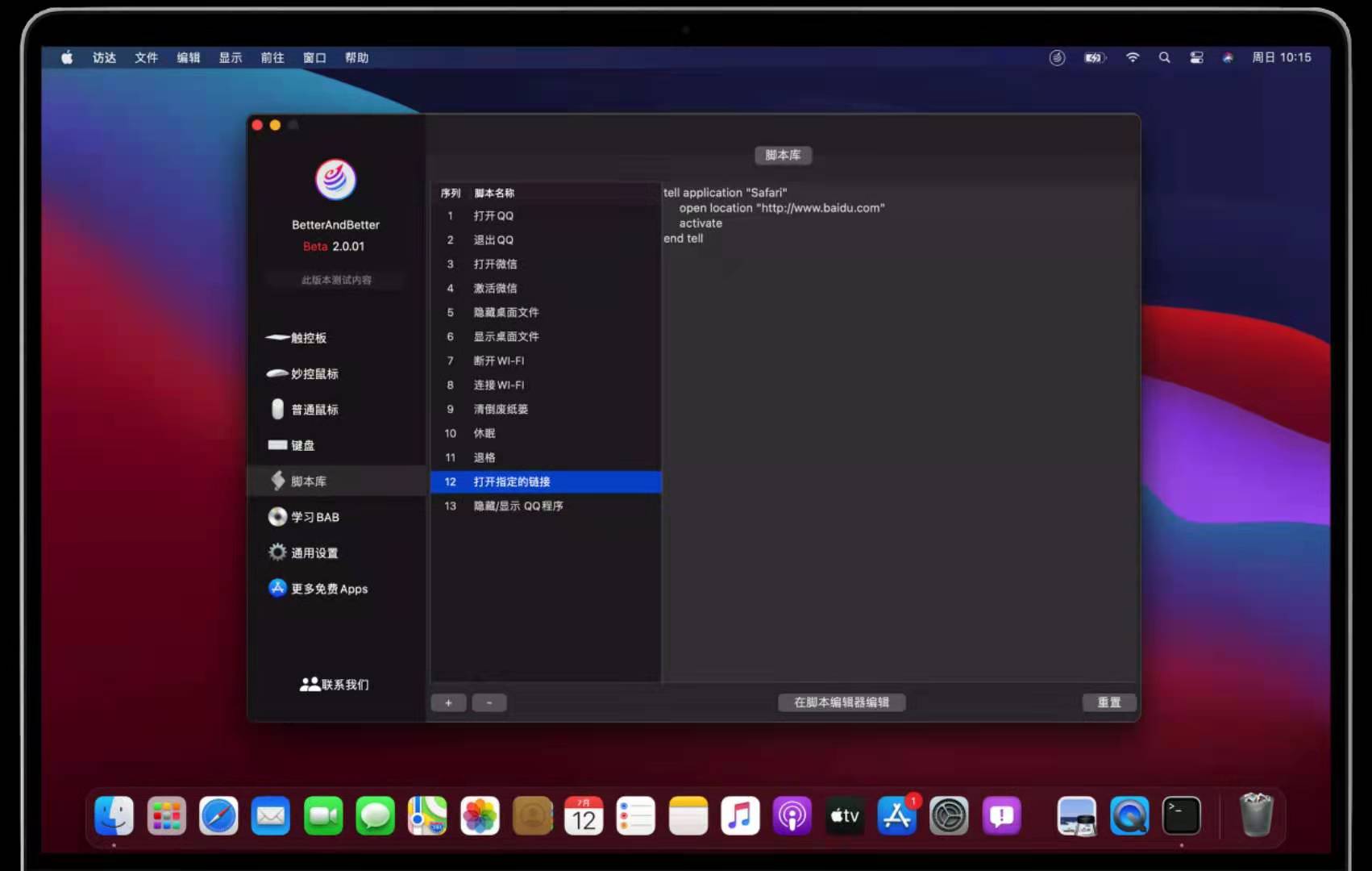Launch Terminal from the Dock

tap(1182, 815)
